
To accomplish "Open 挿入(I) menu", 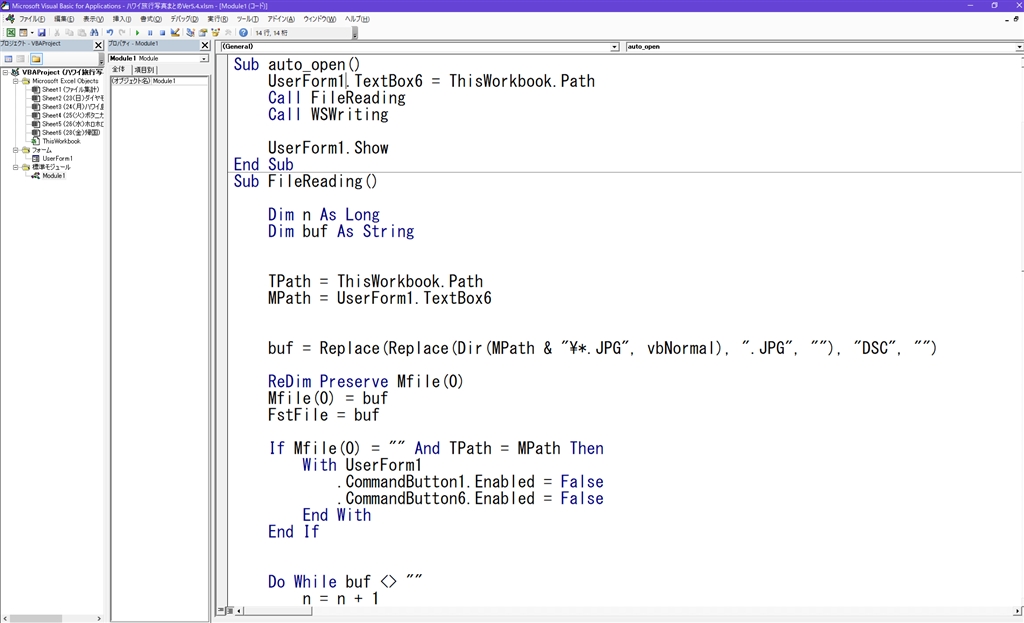I will [121, 19].
